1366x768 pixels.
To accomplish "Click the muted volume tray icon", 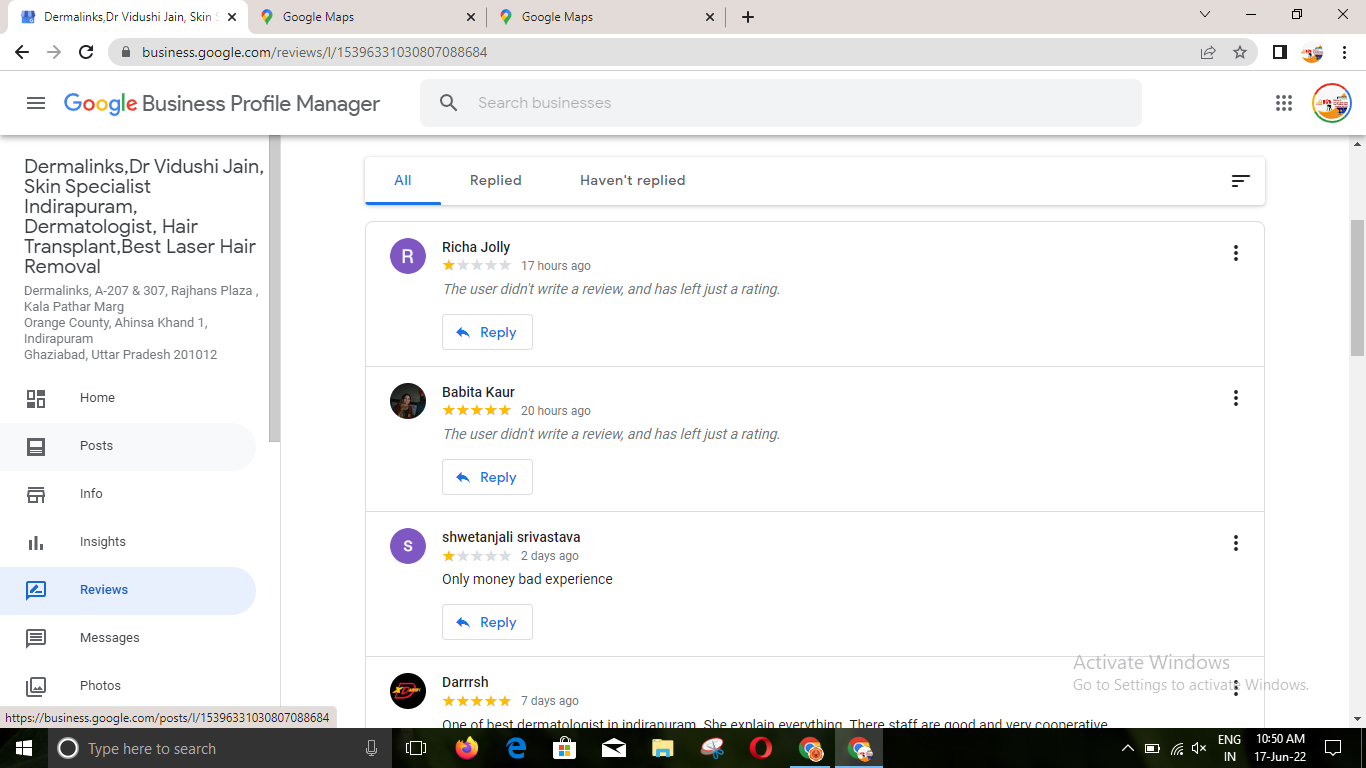I will tap(1199, 748).
